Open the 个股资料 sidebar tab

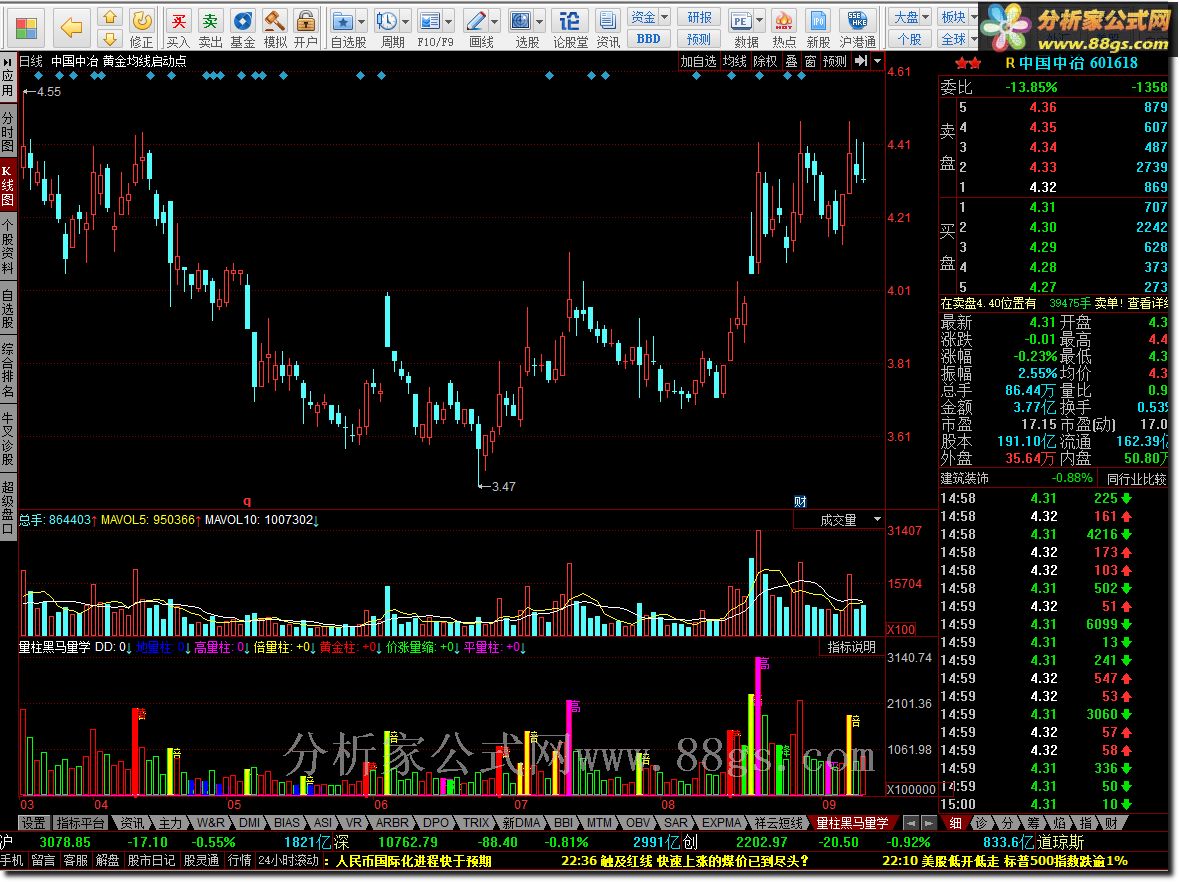point(8,247)
